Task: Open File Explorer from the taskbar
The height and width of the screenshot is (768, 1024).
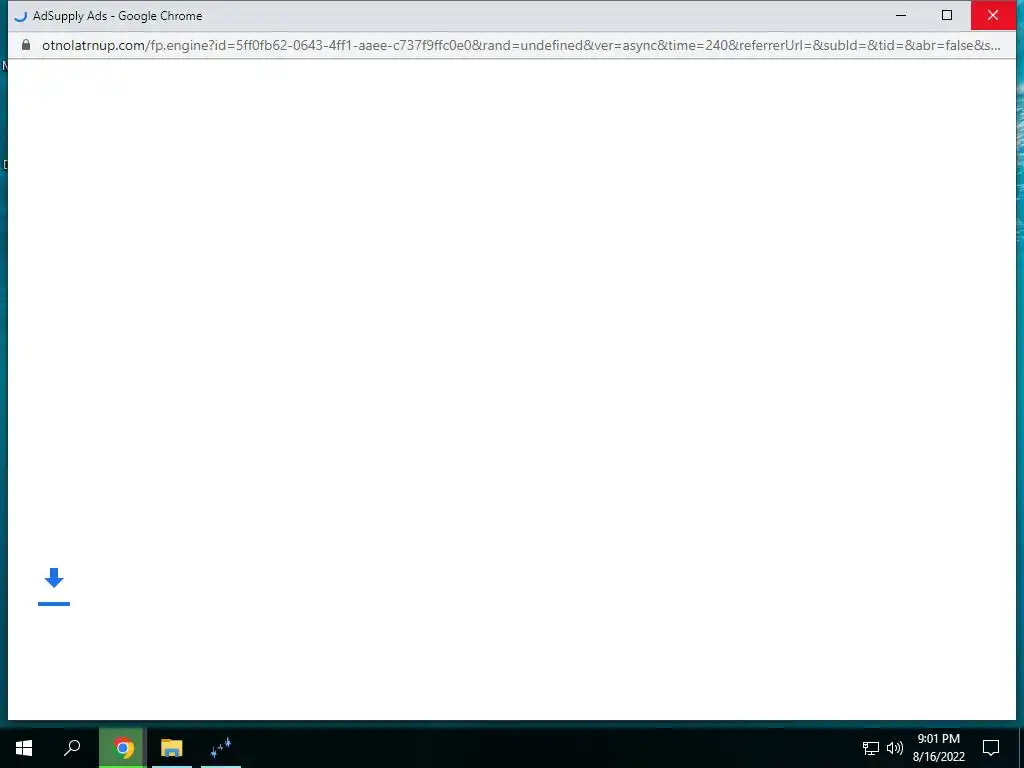Action: pos(172,748)
